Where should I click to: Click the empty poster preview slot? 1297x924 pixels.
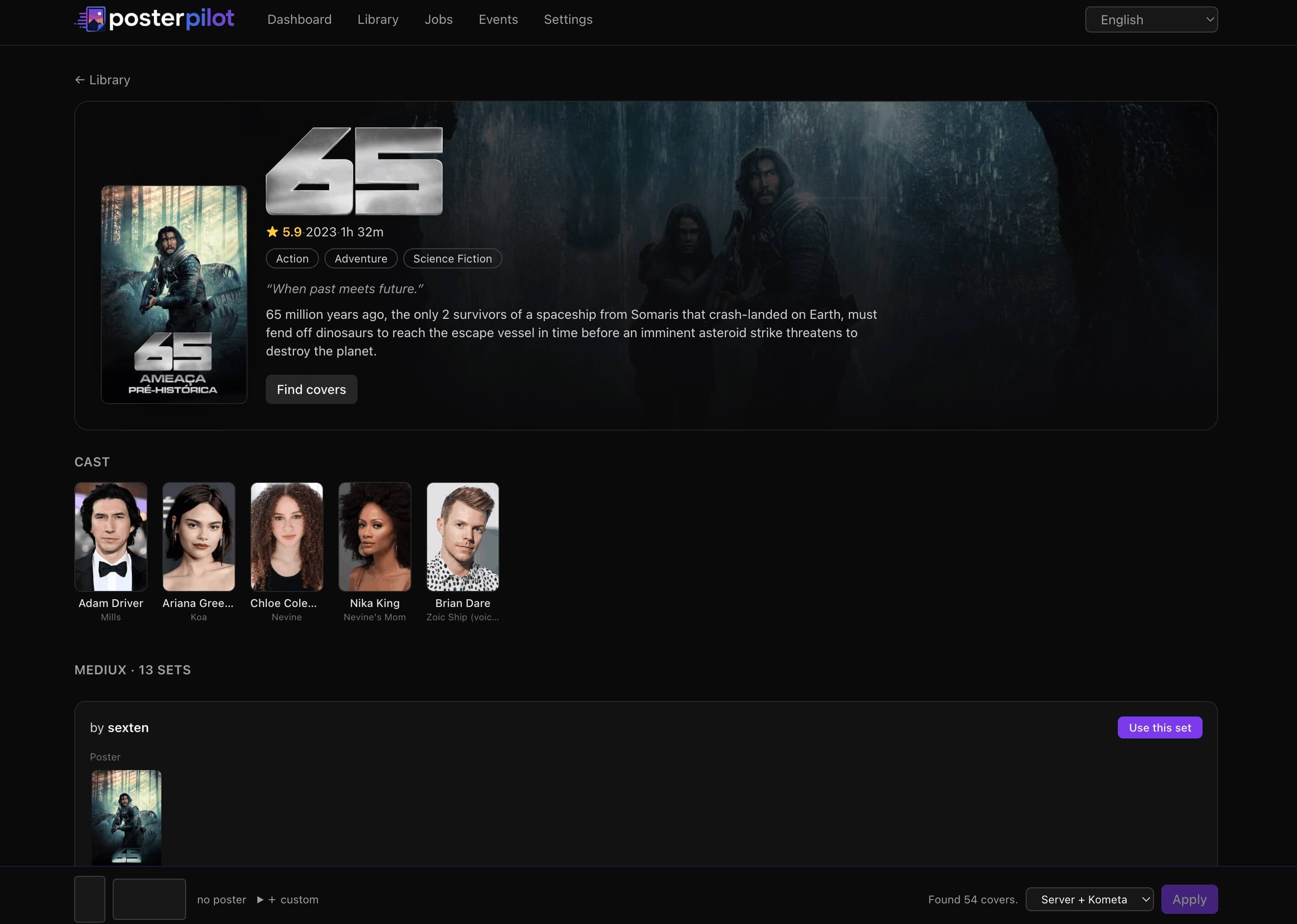tap(90, 899)
